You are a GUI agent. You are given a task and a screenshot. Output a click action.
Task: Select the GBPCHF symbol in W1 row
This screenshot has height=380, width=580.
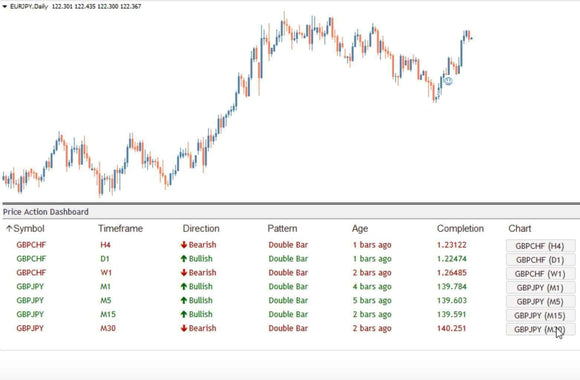tap(31, 273)
